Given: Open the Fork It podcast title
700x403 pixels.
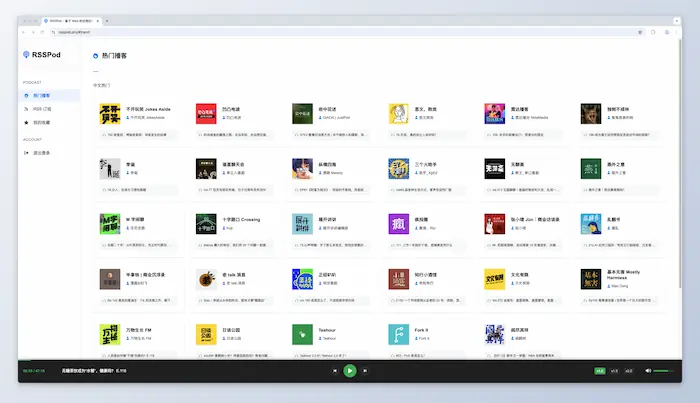Looking at the screenshot, I should pos(421,330).
